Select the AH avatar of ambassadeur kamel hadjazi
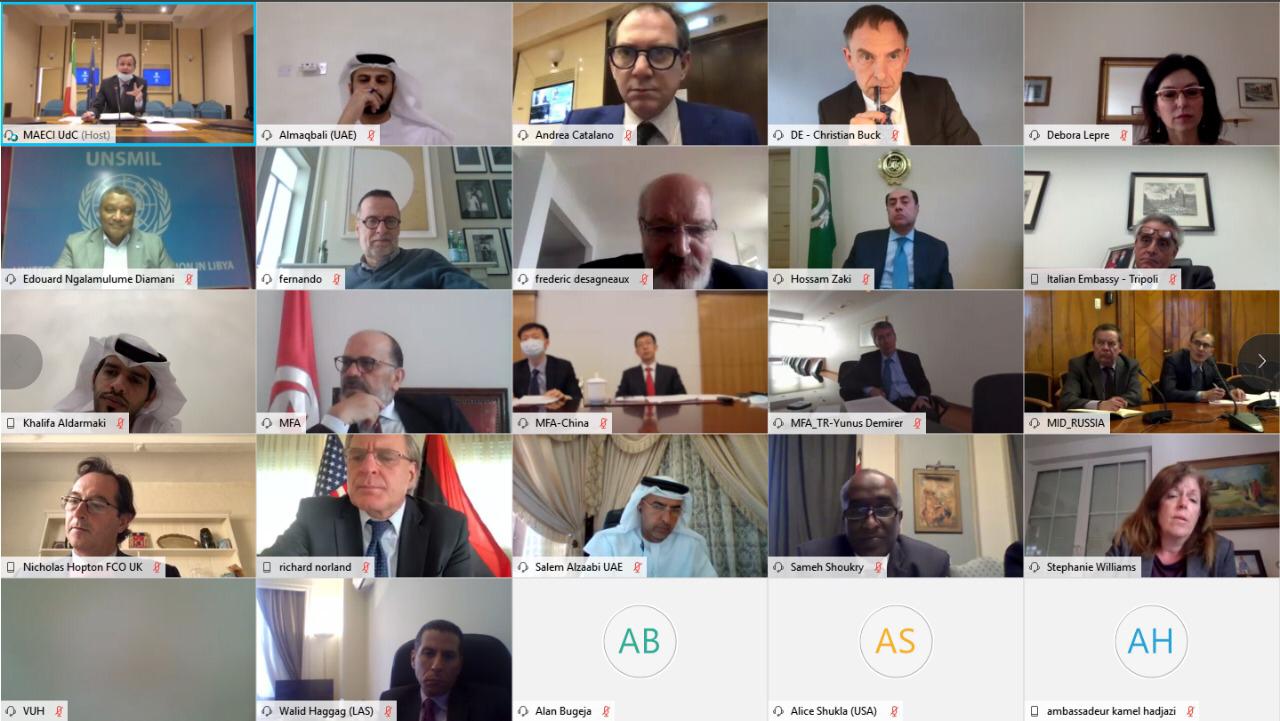This screenshot has width=1280, height=721. 1151,641
